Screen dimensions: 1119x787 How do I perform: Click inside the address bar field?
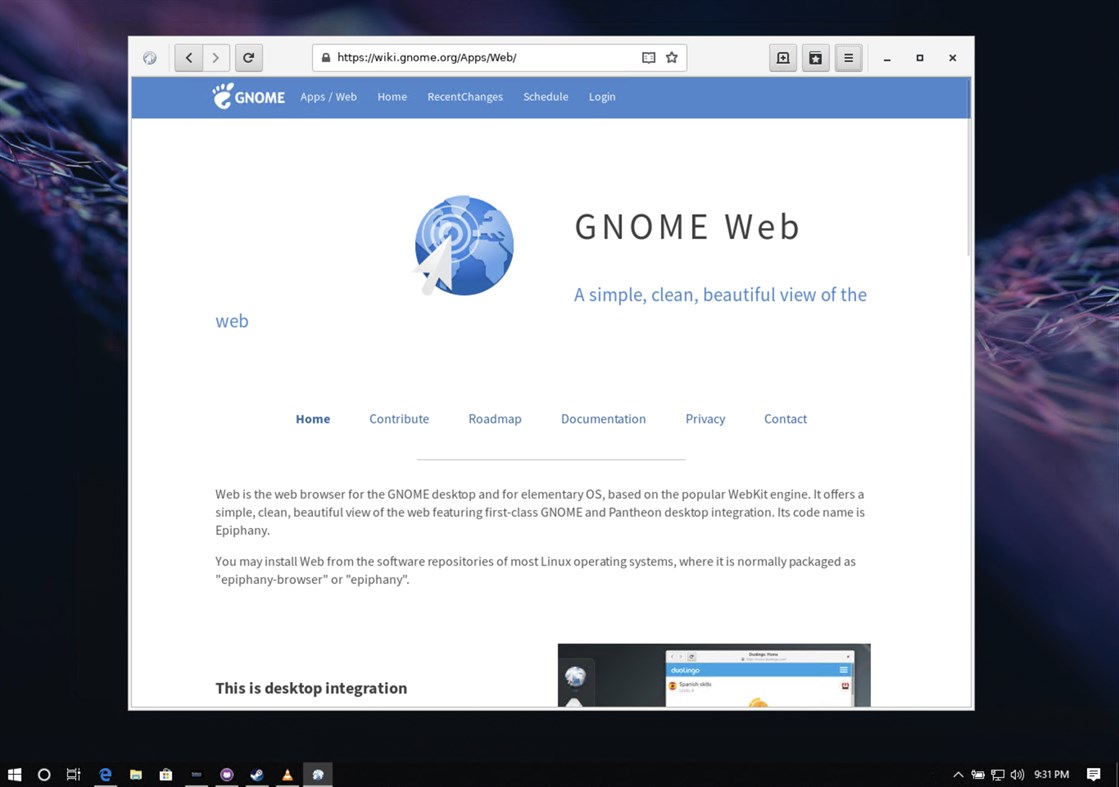480,57
